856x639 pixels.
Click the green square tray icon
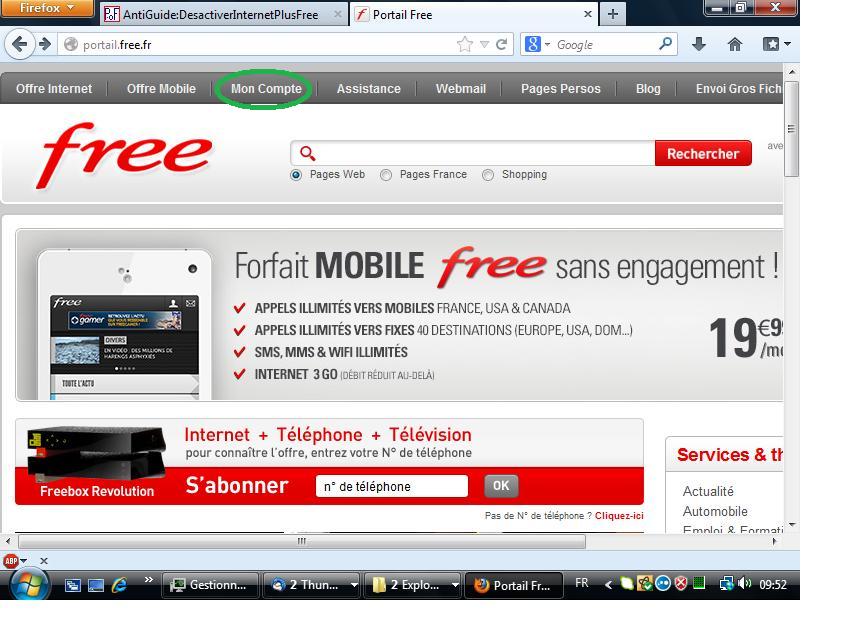(x=699, y=583)
